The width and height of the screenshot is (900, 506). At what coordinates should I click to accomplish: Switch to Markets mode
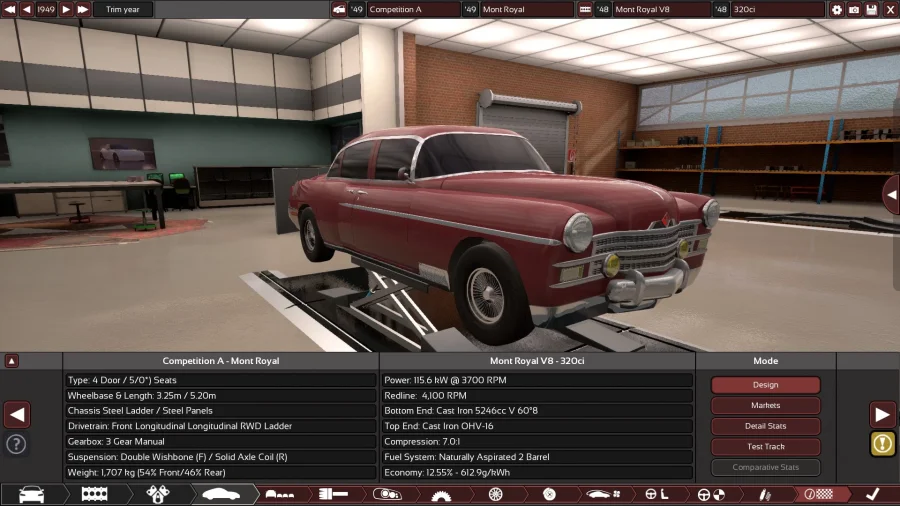click(x=765, y=405)
